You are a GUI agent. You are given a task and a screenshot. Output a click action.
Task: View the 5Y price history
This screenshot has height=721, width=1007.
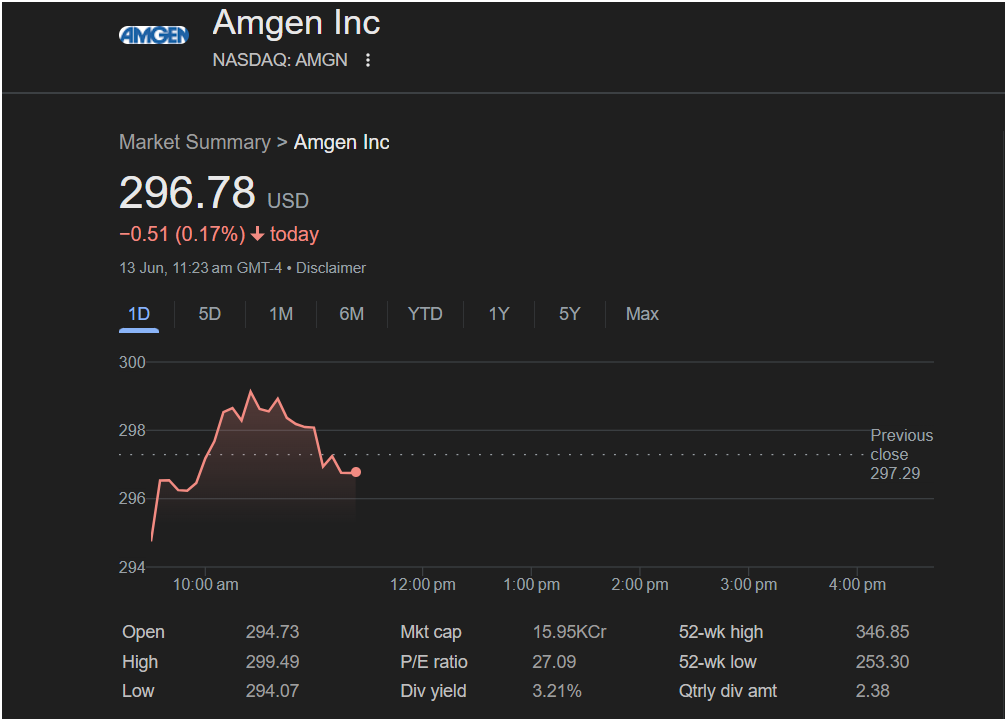pyautogui.click(x=569, y=314)
